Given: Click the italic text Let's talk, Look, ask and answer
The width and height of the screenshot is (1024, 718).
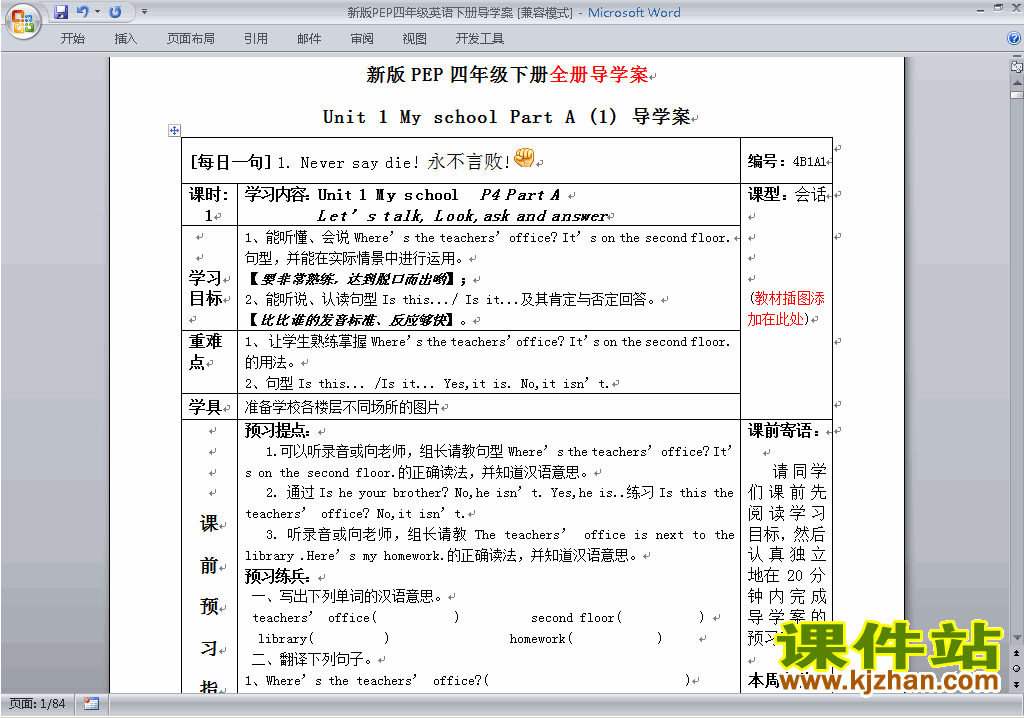Looking at the screenshot, I should (x=462, y=216).
